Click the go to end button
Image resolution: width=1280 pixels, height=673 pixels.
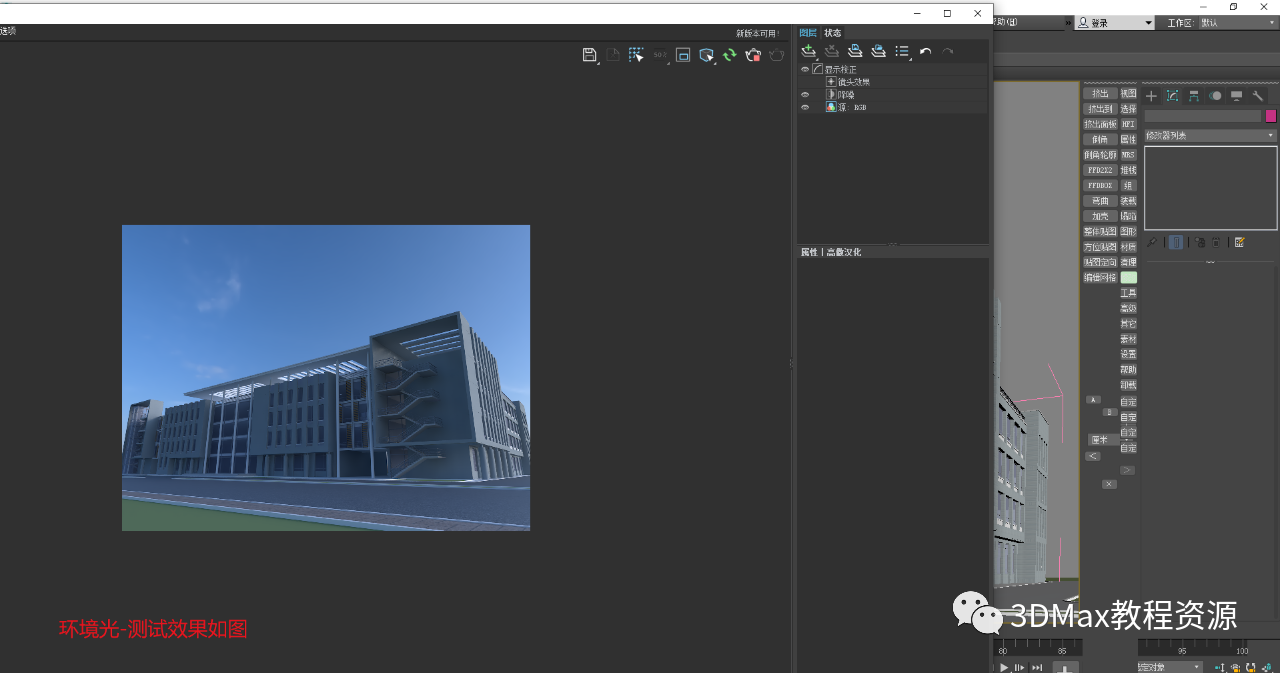(1037, 667)
